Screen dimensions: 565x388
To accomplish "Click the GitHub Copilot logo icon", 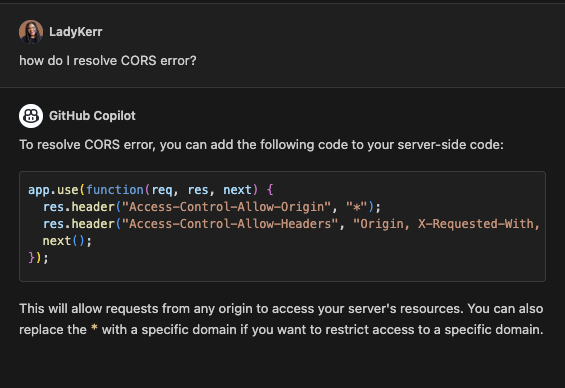I will pos(31,116).
